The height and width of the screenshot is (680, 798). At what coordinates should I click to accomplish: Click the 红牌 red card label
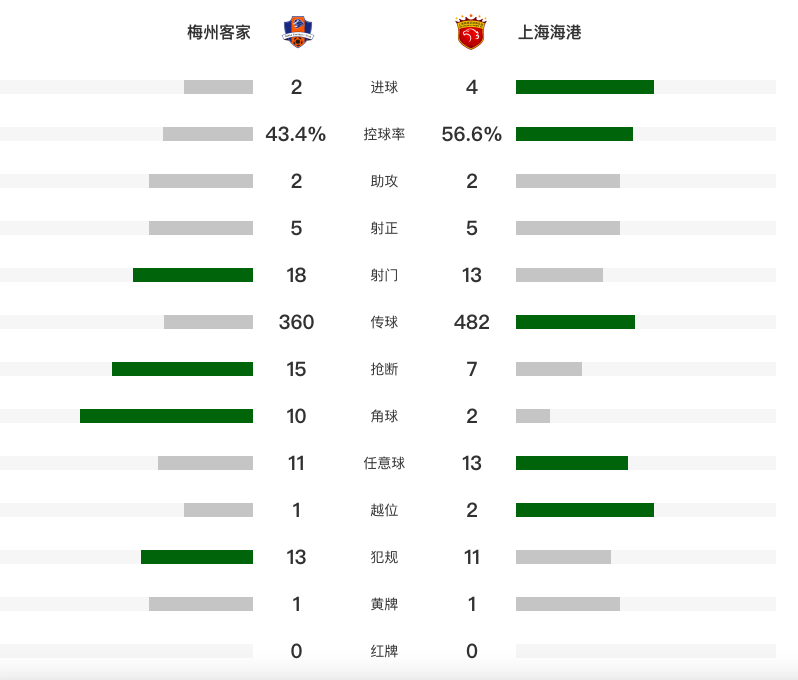click(384, 651)
